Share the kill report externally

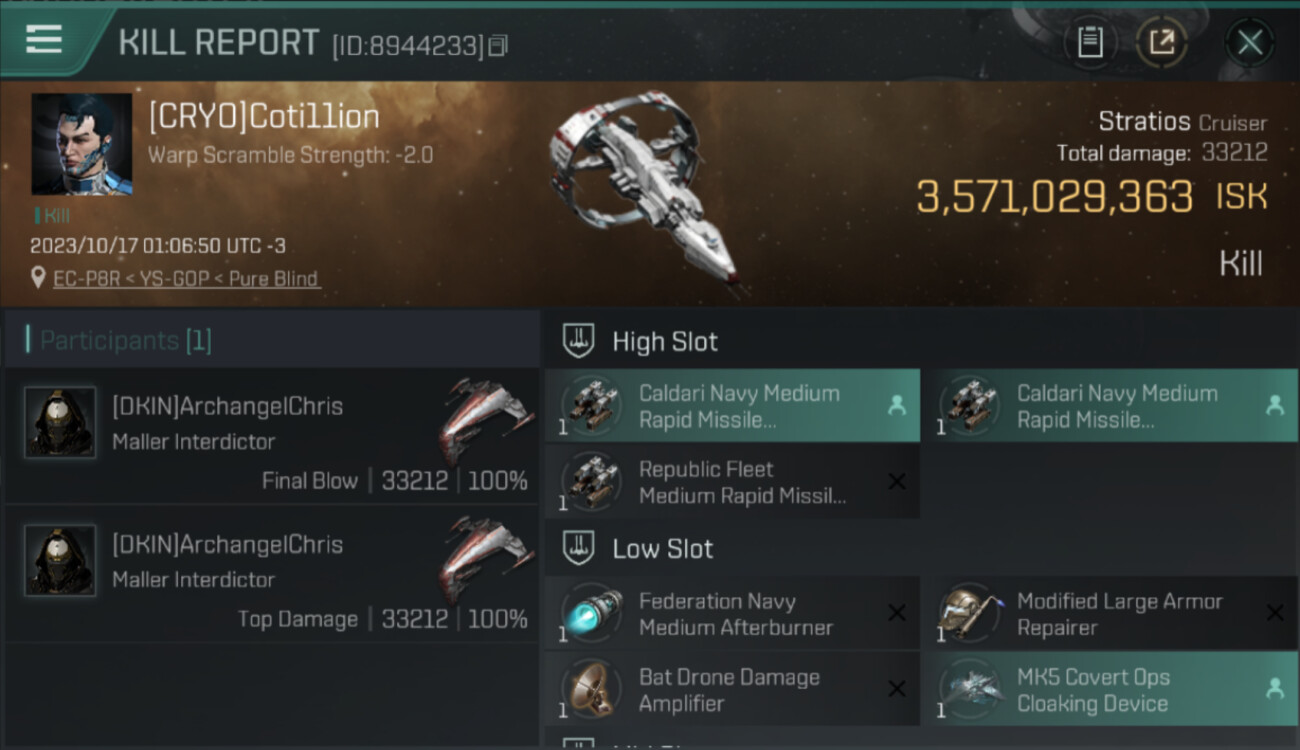point(1161,42)
